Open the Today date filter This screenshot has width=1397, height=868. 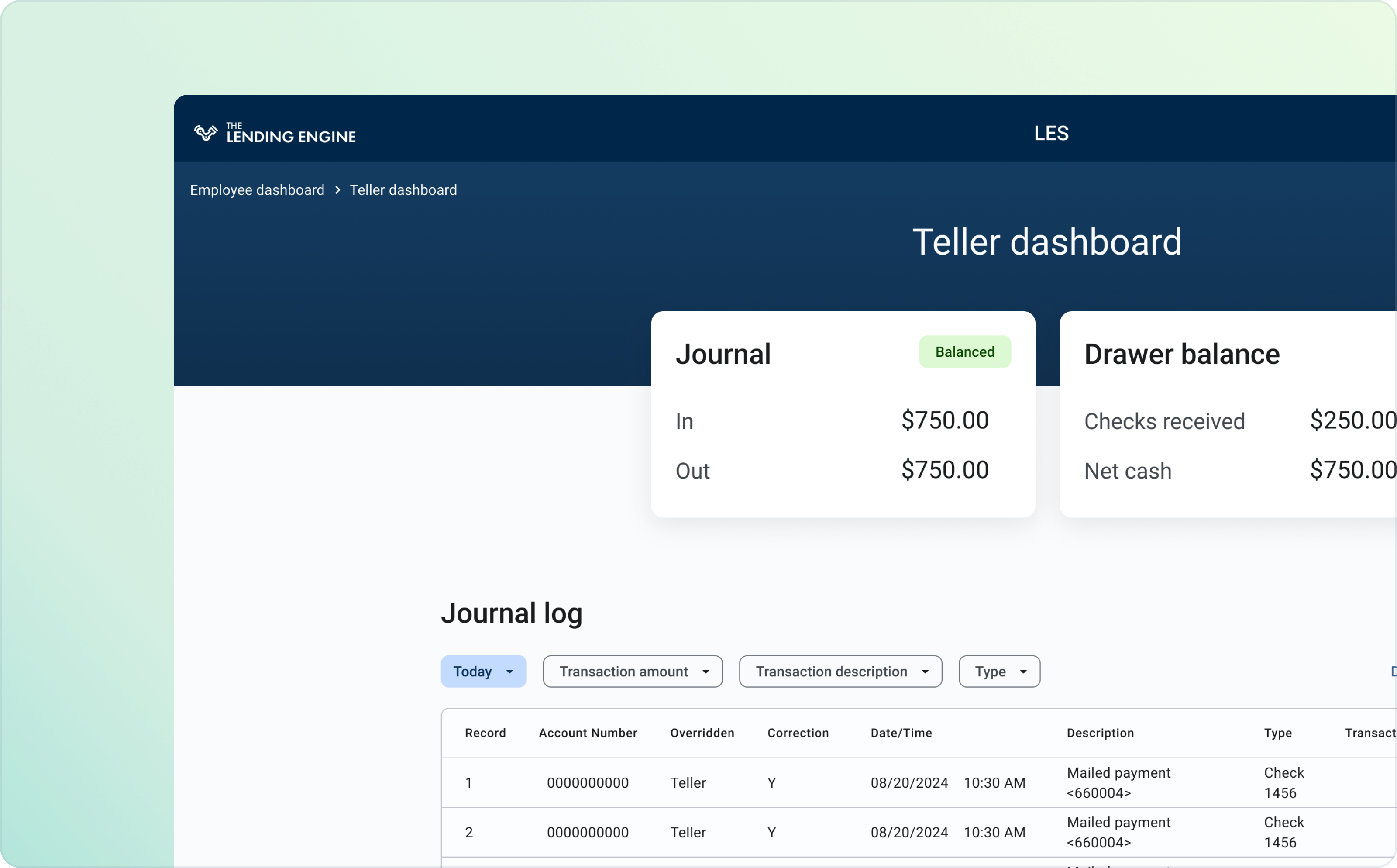(x=483, y=671)
